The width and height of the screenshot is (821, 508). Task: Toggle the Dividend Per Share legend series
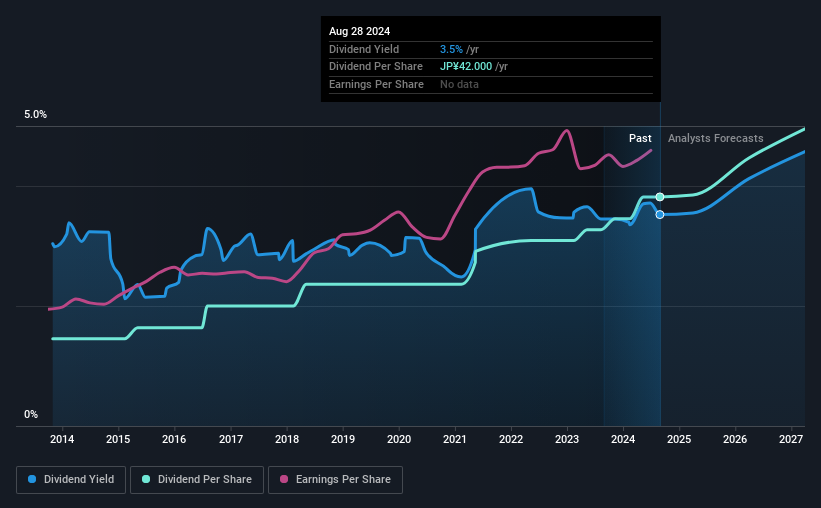pos(197,480)
